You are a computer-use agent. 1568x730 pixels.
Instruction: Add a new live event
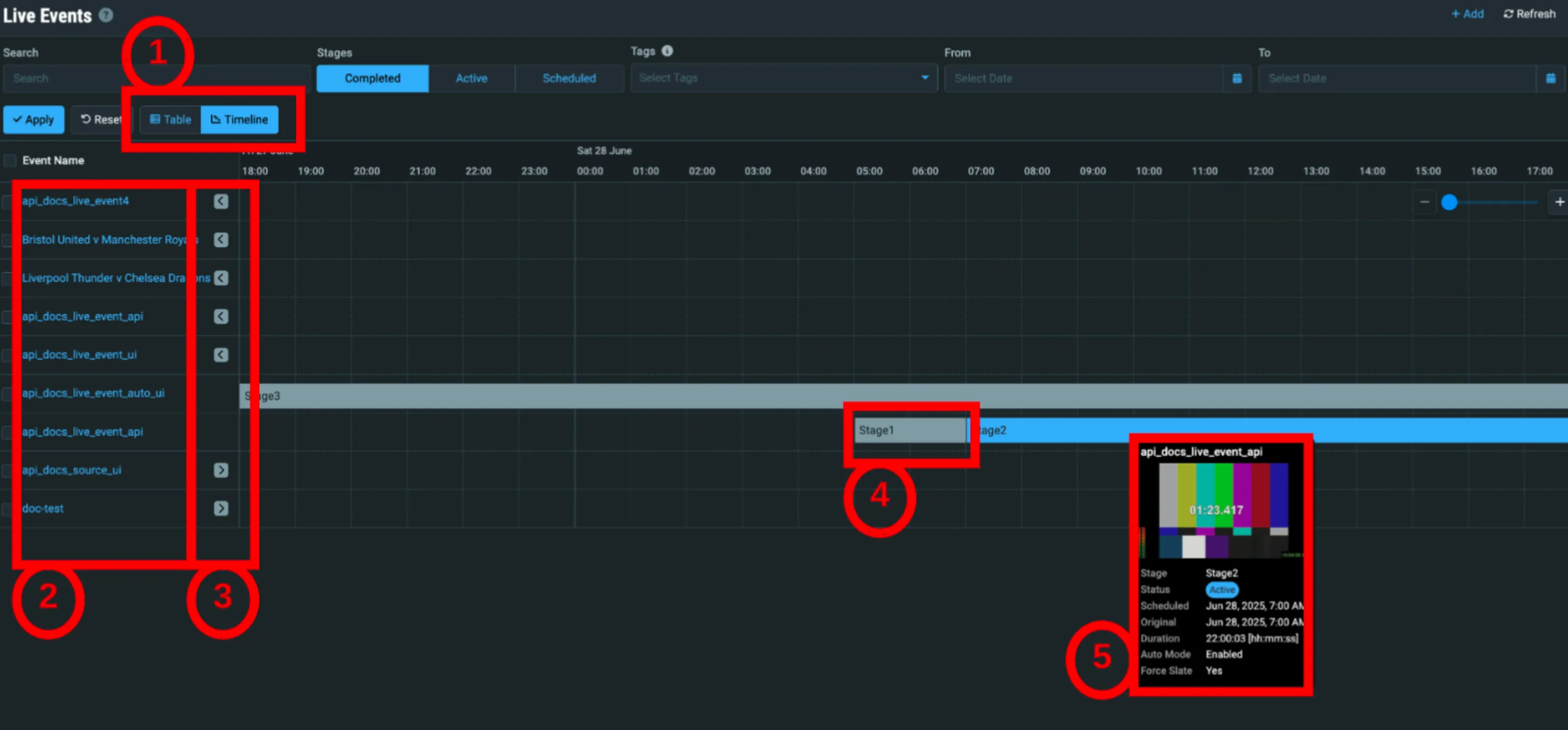point(1468,14)
